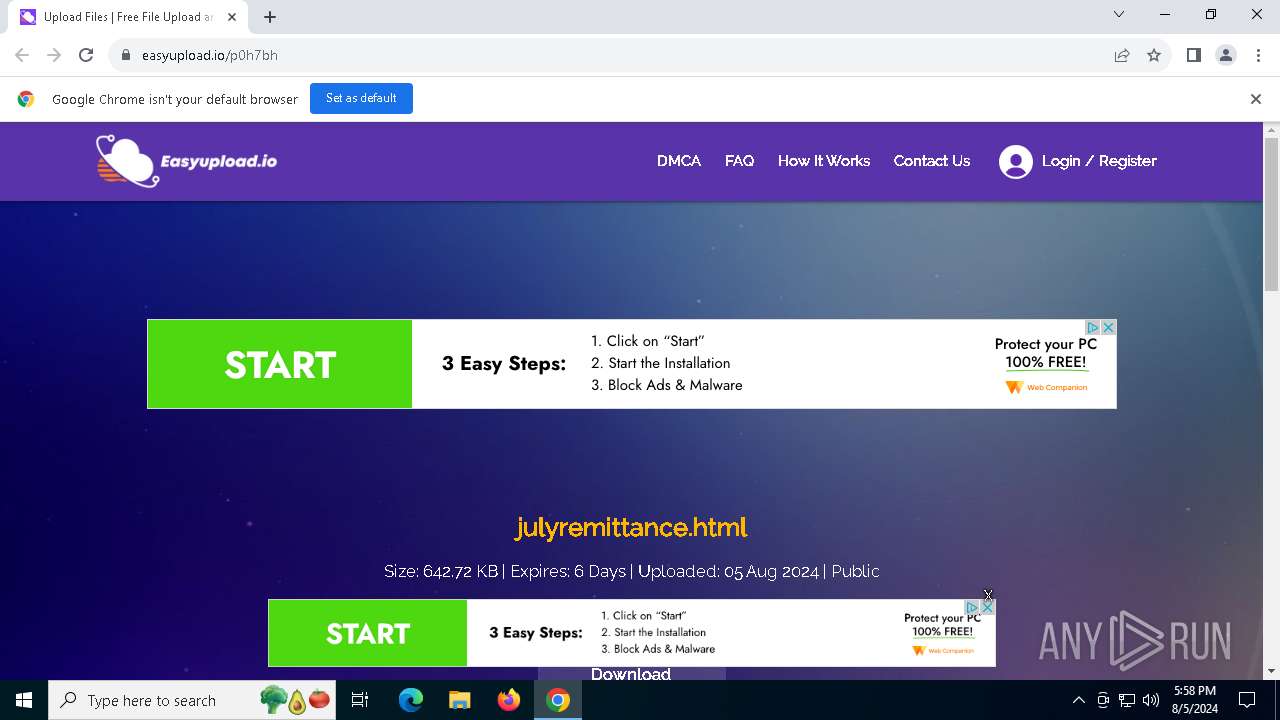Viewport: 1280px width, 720px height.
Task: Open AdChoices icon on top ad banner
Action: click(x=1093, y=328)
